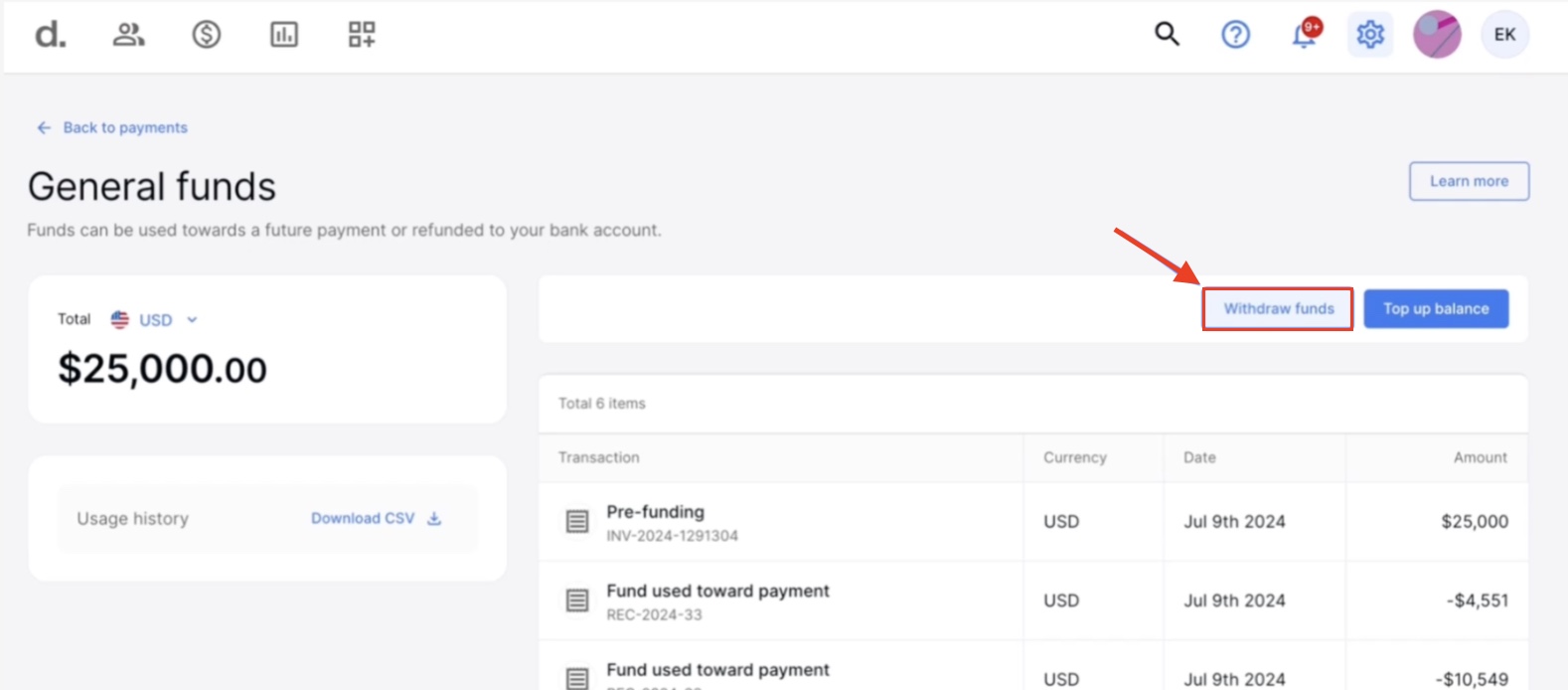Go Back to payments
This screenshot has height=690, width=1568.
coord(123,127)
